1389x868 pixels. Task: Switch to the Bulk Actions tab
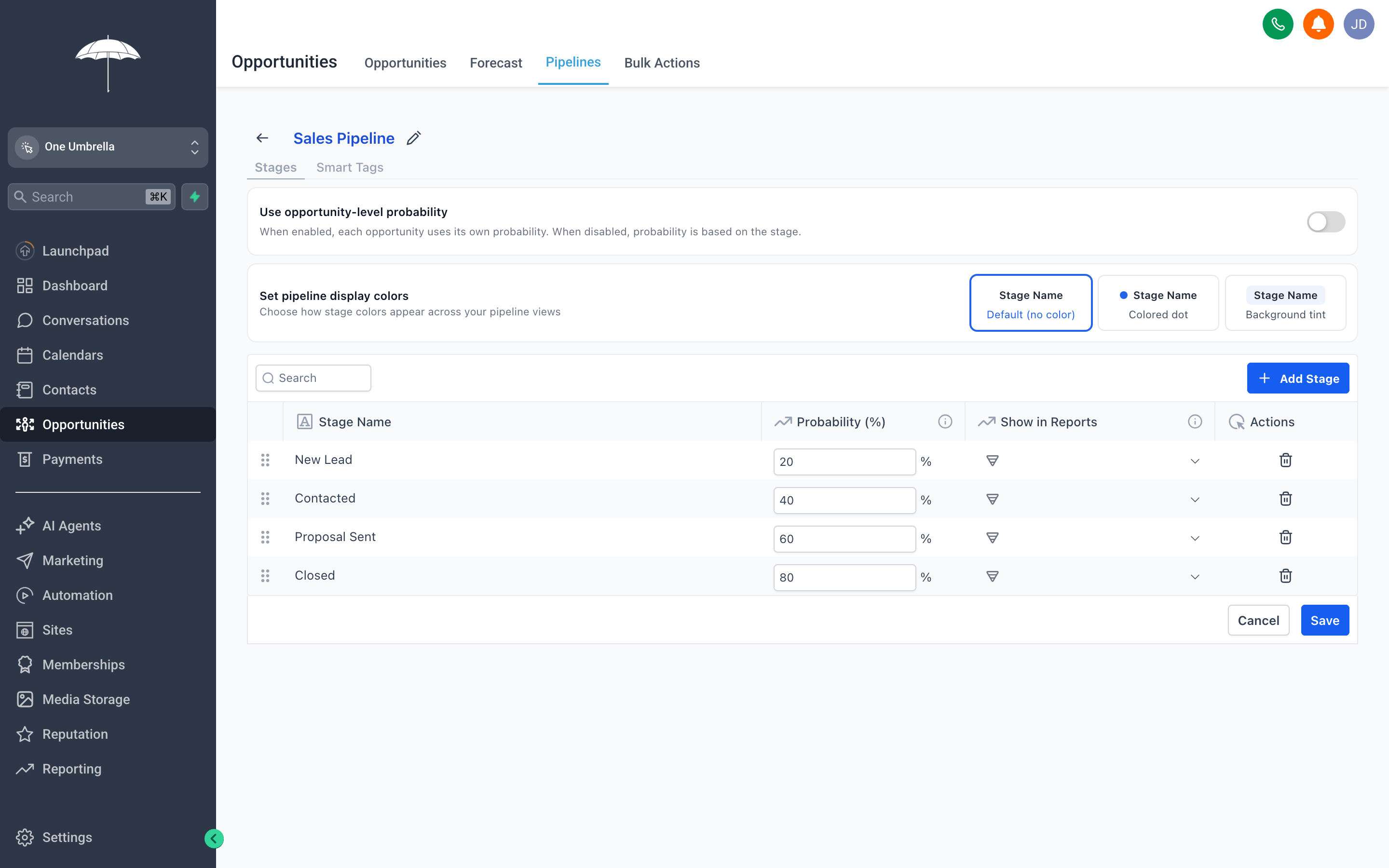point(662,63)
